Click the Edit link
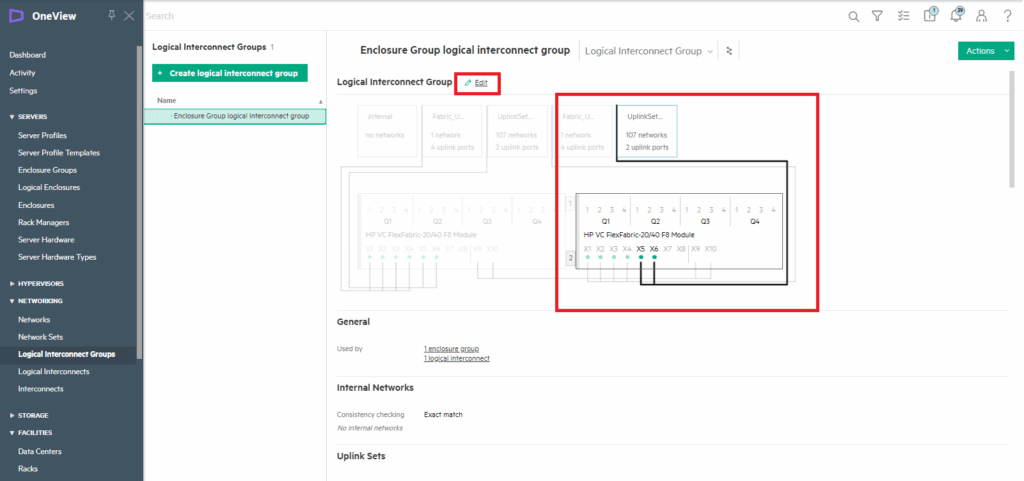 [481, 83]
